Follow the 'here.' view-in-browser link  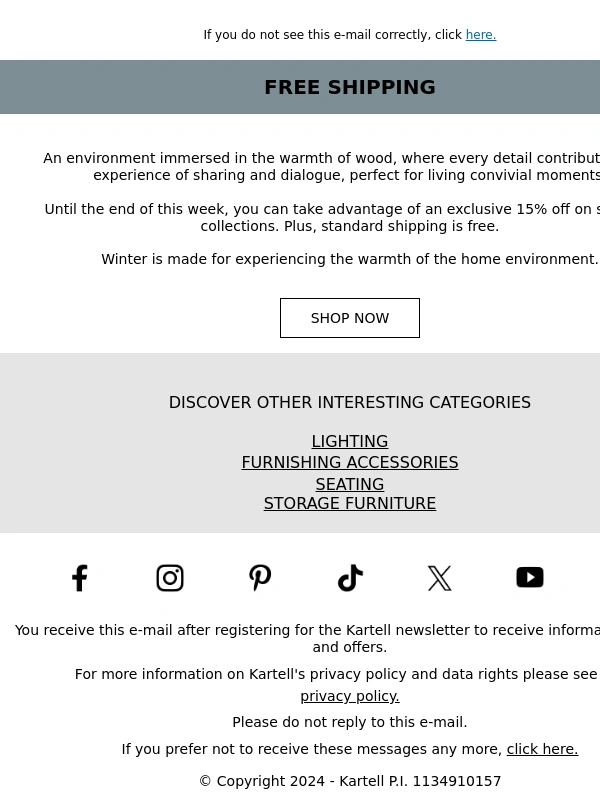tap(481, 35)
